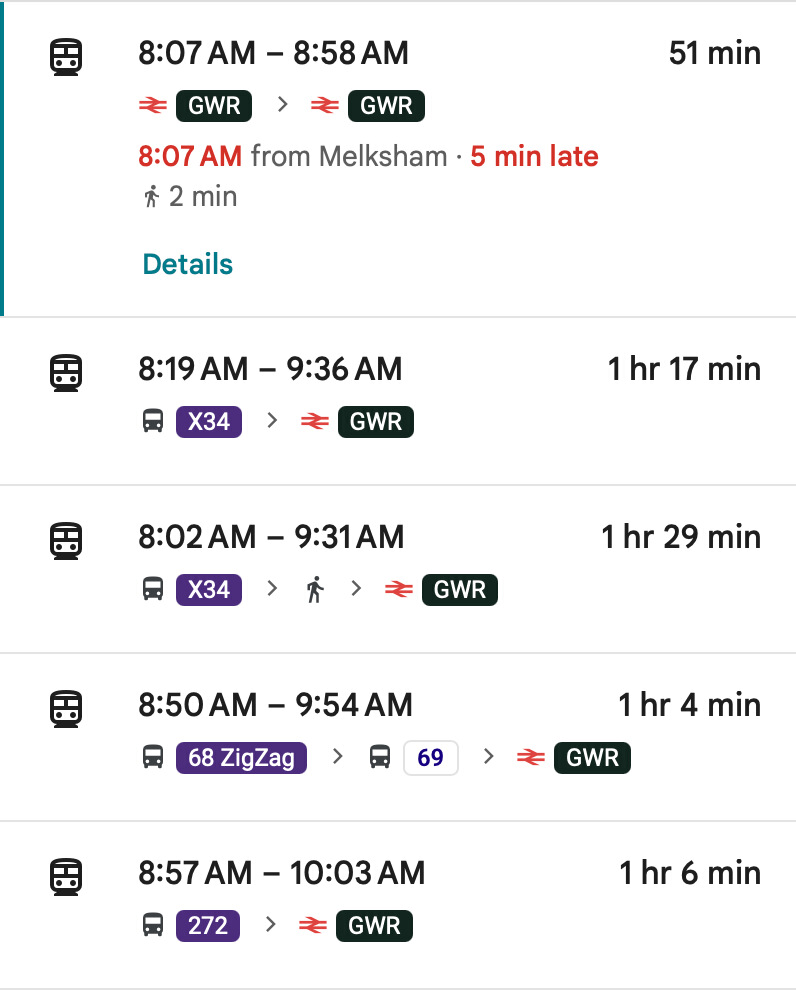
Task: Pick the 8:57 AM – 10:03 AM route
Action: tap(281, 873)
